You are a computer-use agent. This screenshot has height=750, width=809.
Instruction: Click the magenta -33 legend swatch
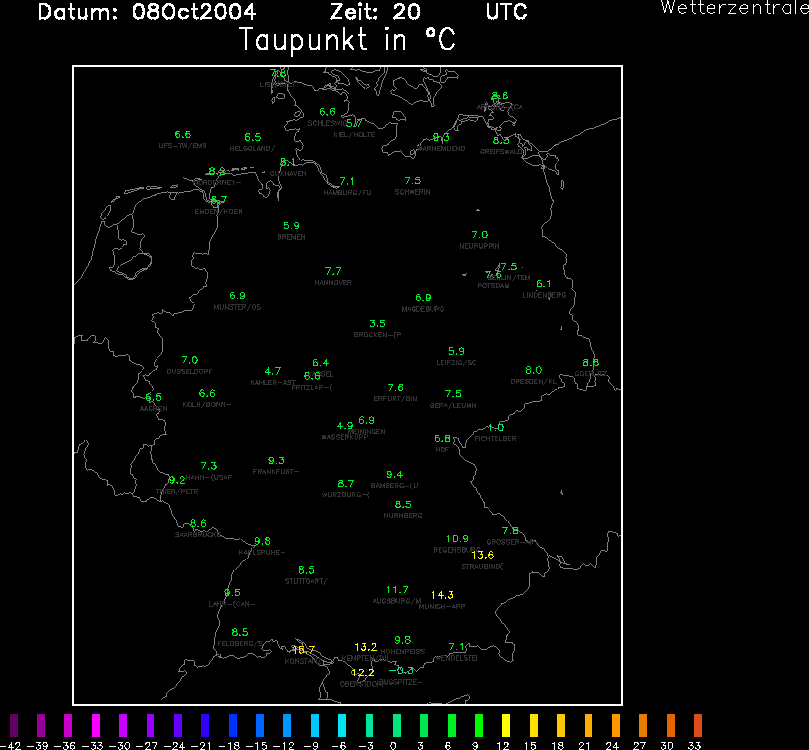coord(95,725)
